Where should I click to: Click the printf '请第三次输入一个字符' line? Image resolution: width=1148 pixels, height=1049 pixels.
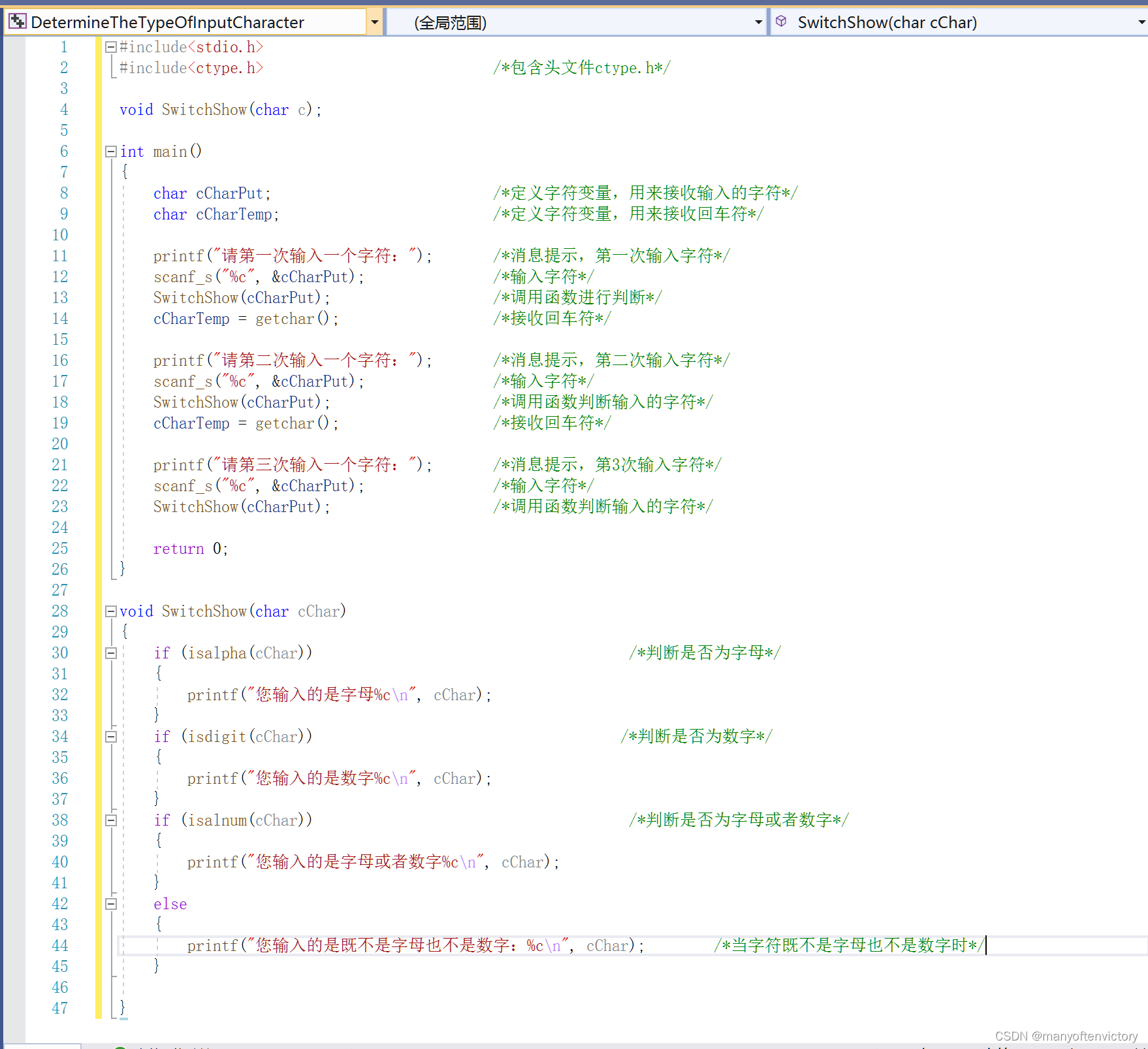click(x=293, y=465)
